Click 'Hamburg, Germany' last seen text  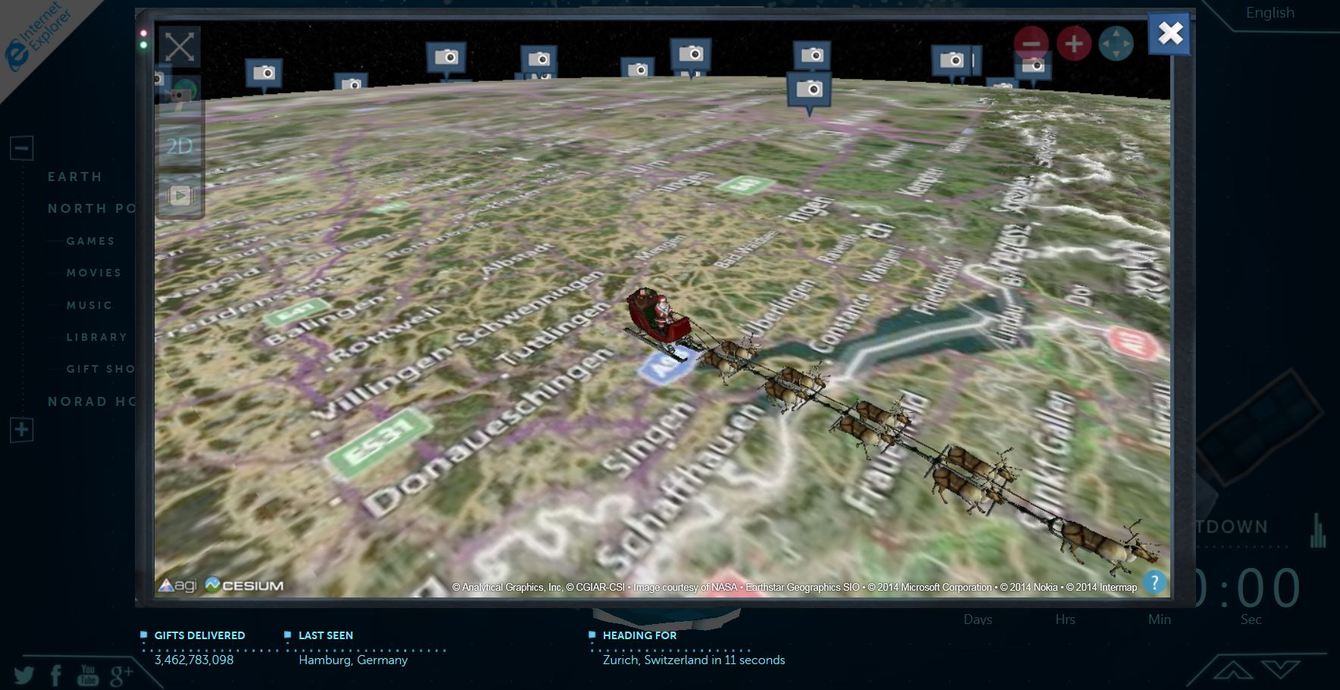tap(353, 660)
